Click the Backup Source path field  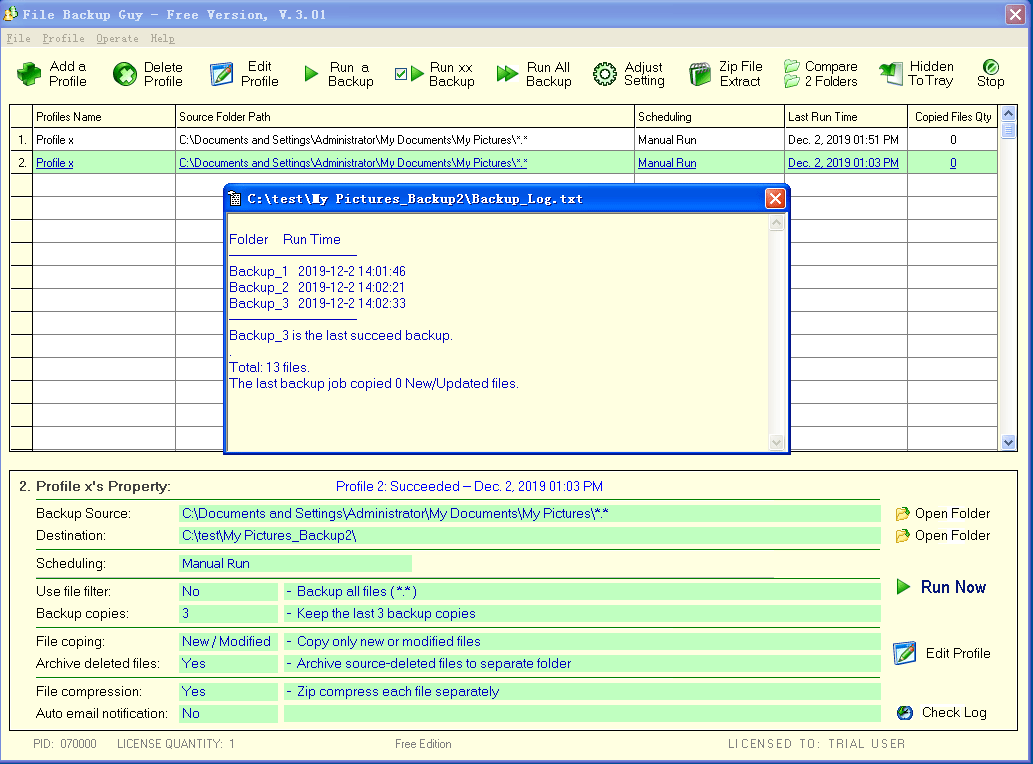(530, 513)
